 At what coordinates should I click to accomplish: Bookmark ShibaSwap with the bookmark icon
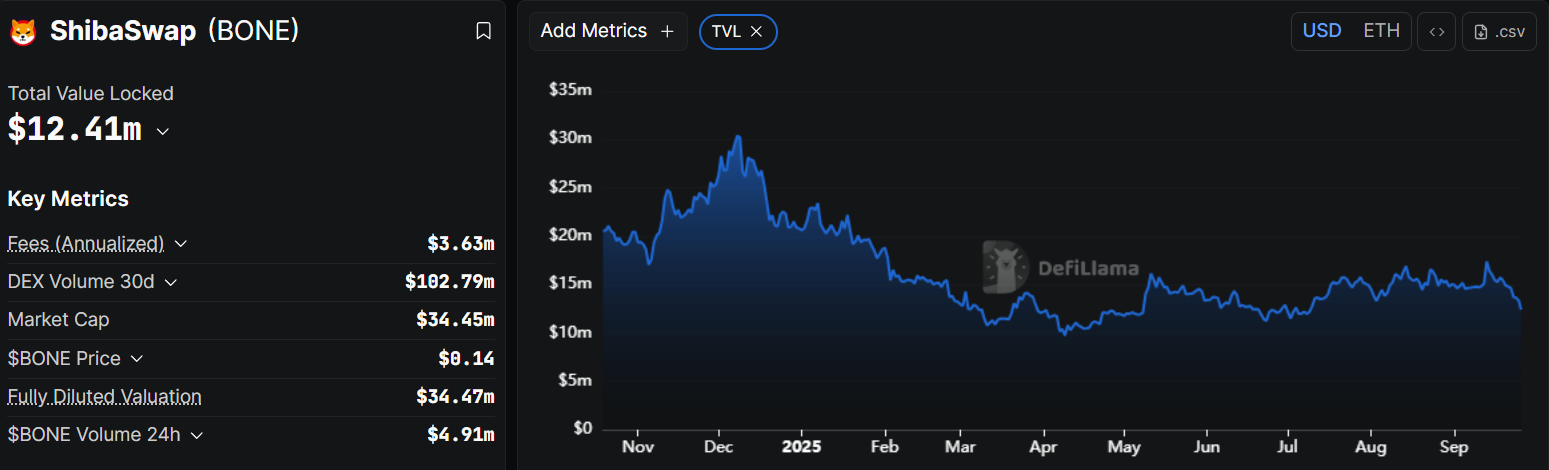483,32
